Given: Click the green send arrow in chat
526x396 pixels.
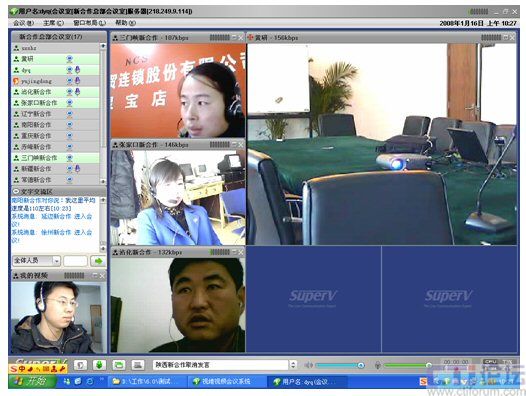Looking at the screenshot, I should click(x=98, y=261).
